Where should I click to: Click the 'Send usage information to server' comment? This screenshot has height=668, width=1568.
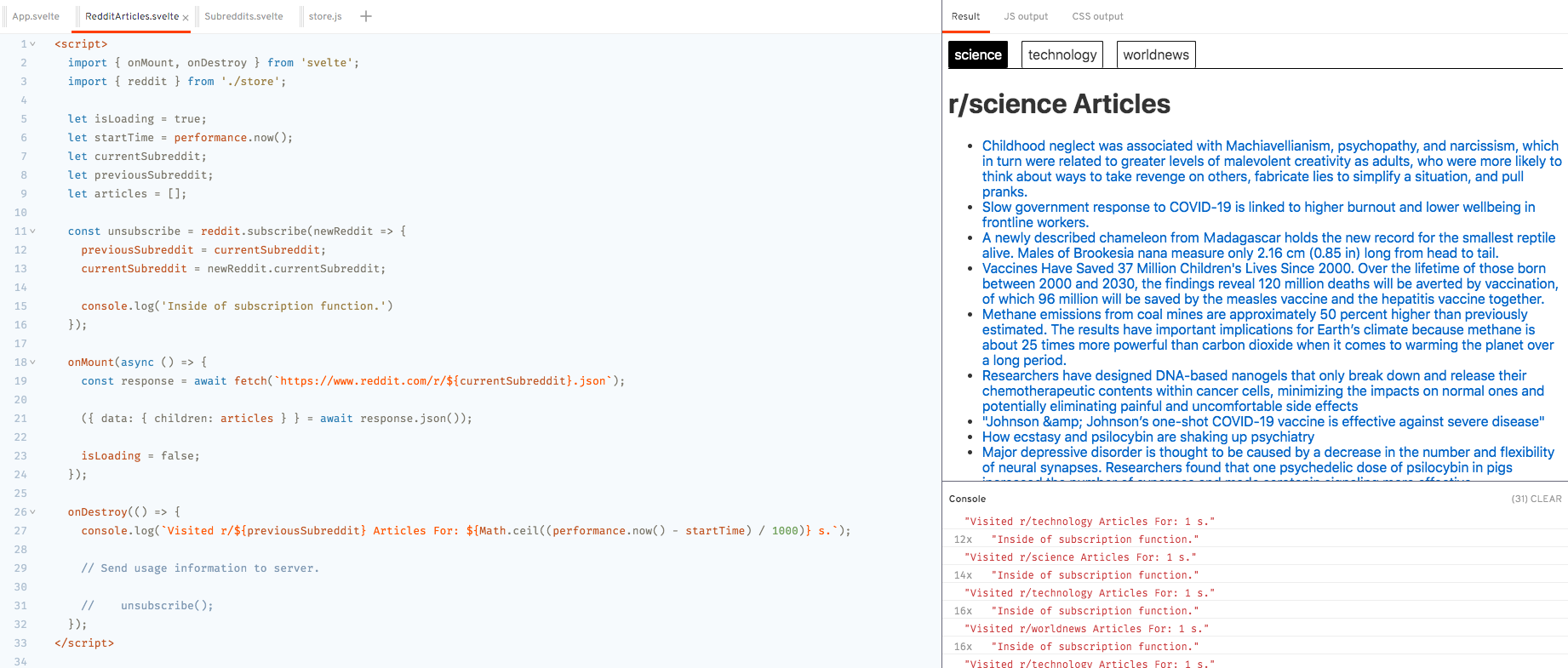pos(200,568)
